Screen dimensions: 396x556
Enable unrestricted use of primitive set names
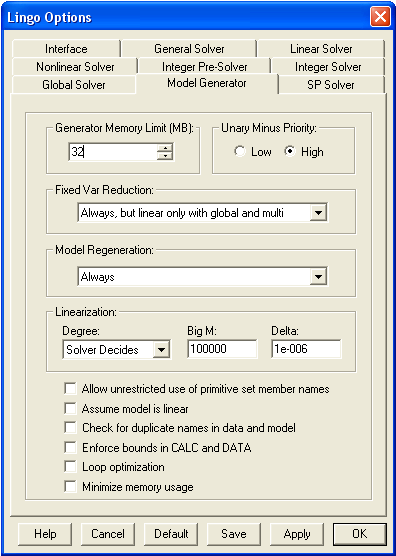tap(70, 389)
